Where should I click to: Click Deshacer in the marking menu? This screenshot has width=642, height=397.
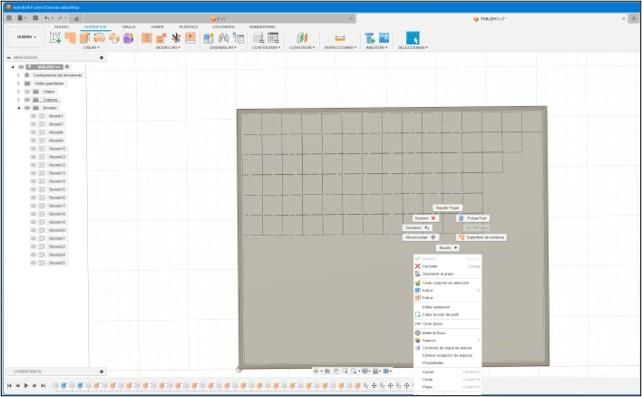coord(417,228)
